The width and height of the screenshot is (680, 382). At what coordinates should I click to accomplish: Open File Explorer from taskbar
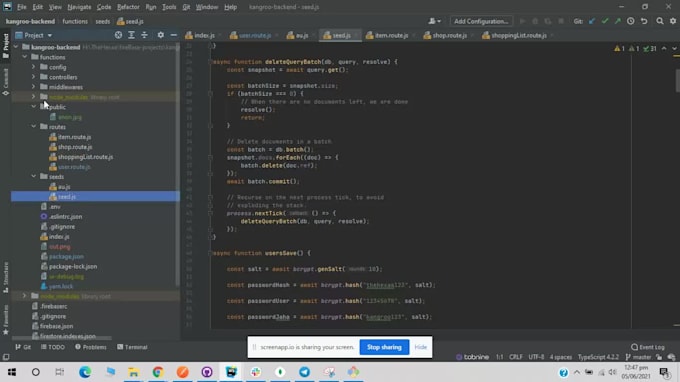point(133,372)
